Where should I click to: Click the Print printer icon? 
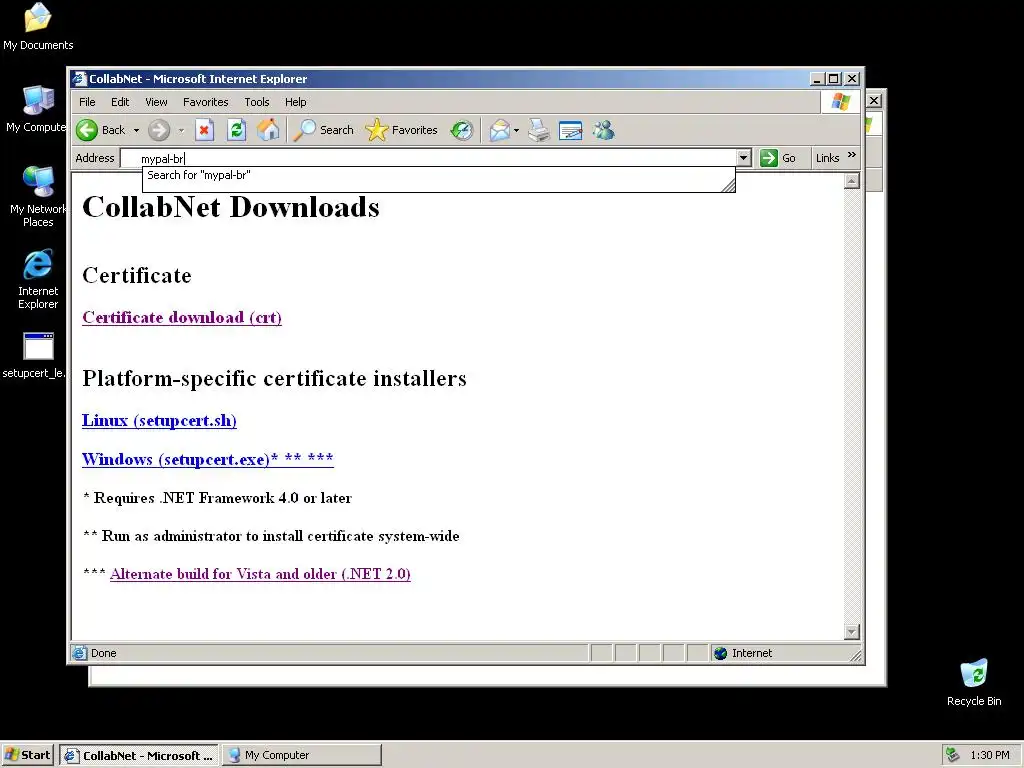[x=539, y=130]
